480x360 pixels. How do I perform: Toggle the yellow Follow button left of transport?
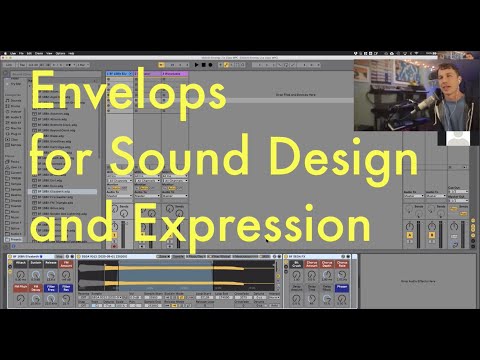click(162, 65)
